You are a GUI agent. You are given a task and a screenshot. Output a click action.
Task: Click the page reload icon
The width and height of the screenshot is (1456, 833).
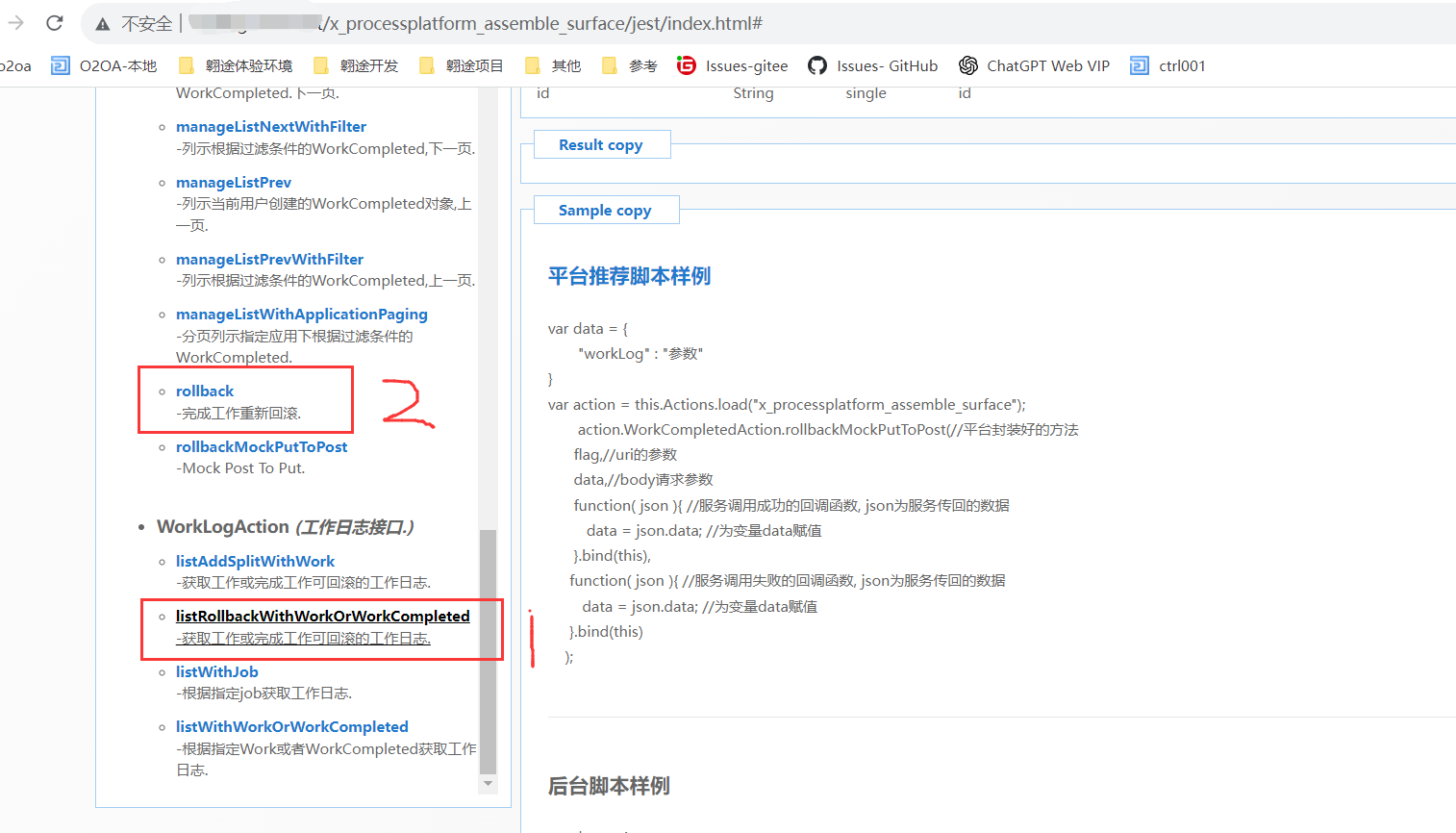coord(55,23)
